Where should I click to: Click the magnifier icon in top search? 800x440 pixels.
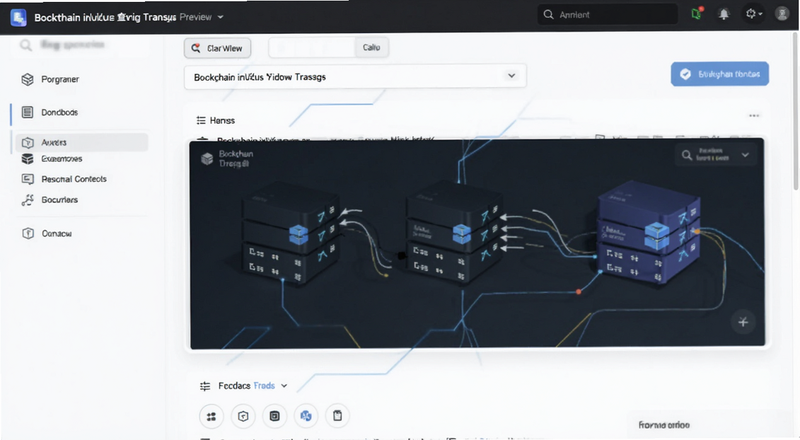point(548,15)
